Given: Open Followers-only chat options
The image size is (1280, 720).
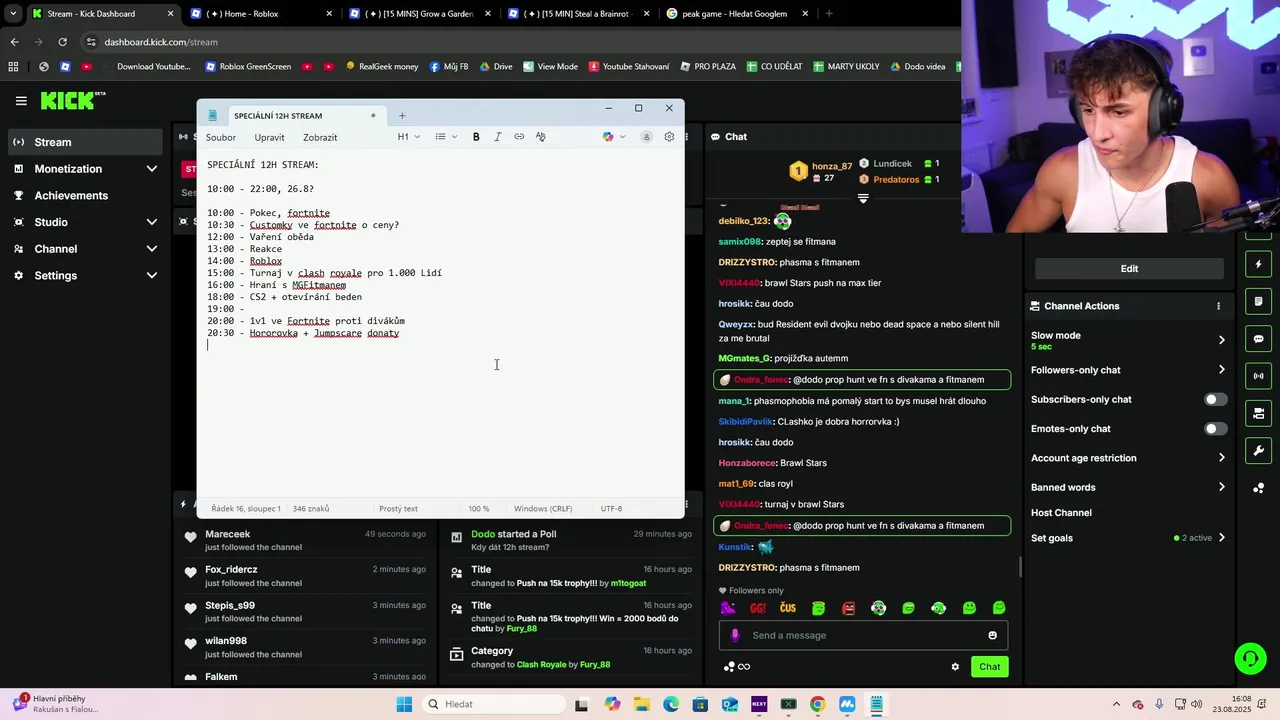Looking at the screenshot, I should coord(1128,370).
